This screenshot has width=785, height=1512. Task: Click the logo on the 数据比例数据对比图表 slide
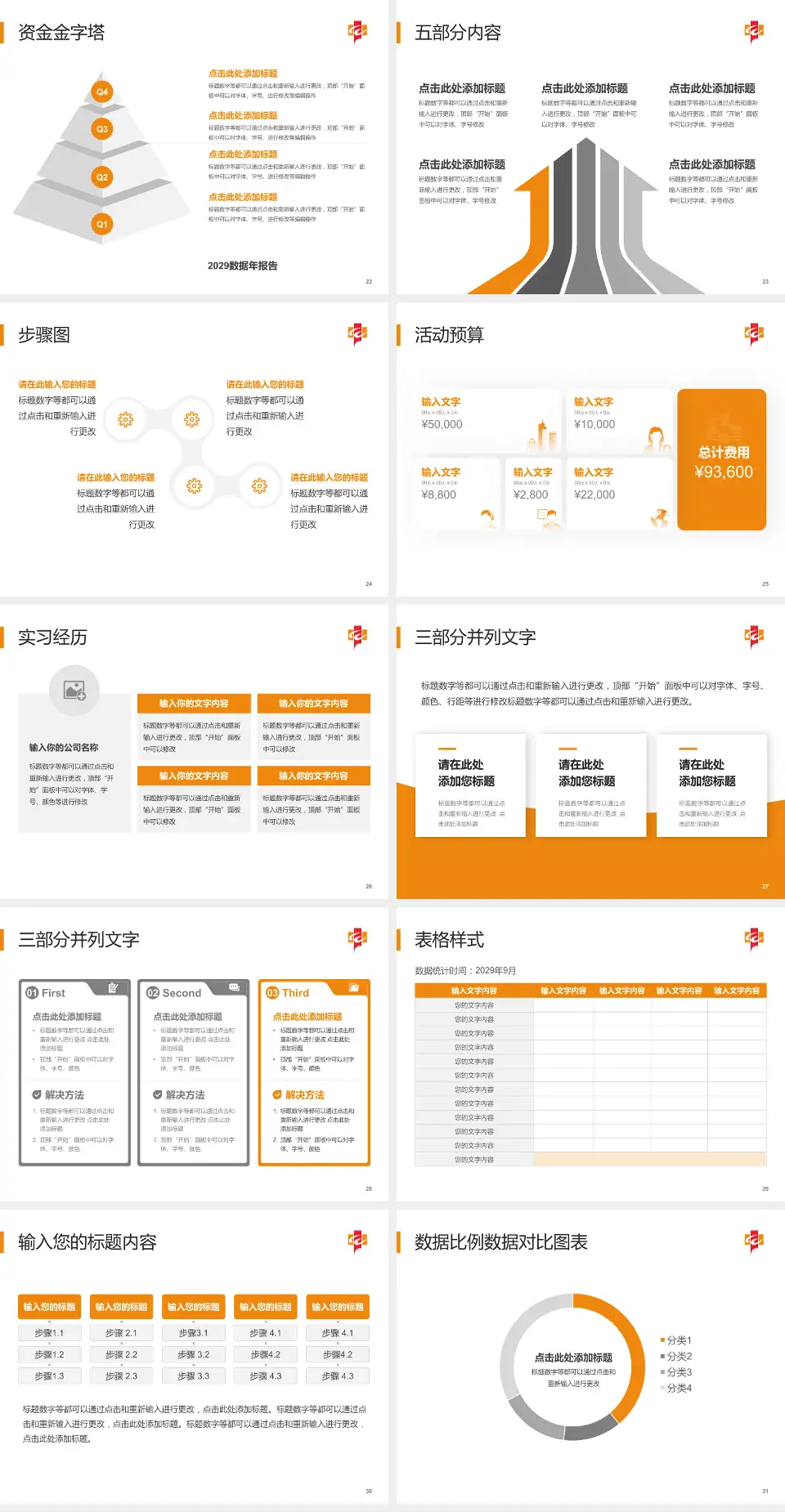(754, 1241)
